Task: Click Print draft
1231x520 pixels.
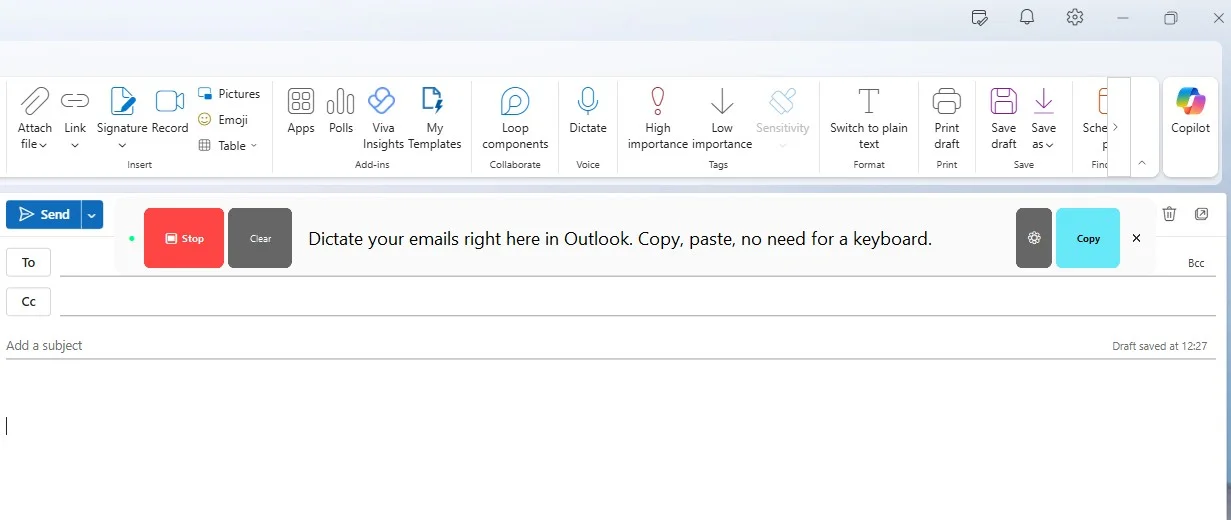Action: [x=946, y=118]
